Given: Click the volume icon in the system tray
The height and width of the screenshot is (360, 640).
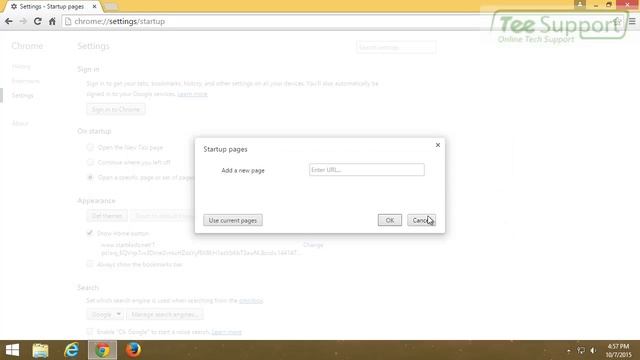Looking at the screenshot, I should (x=593, y=351).
